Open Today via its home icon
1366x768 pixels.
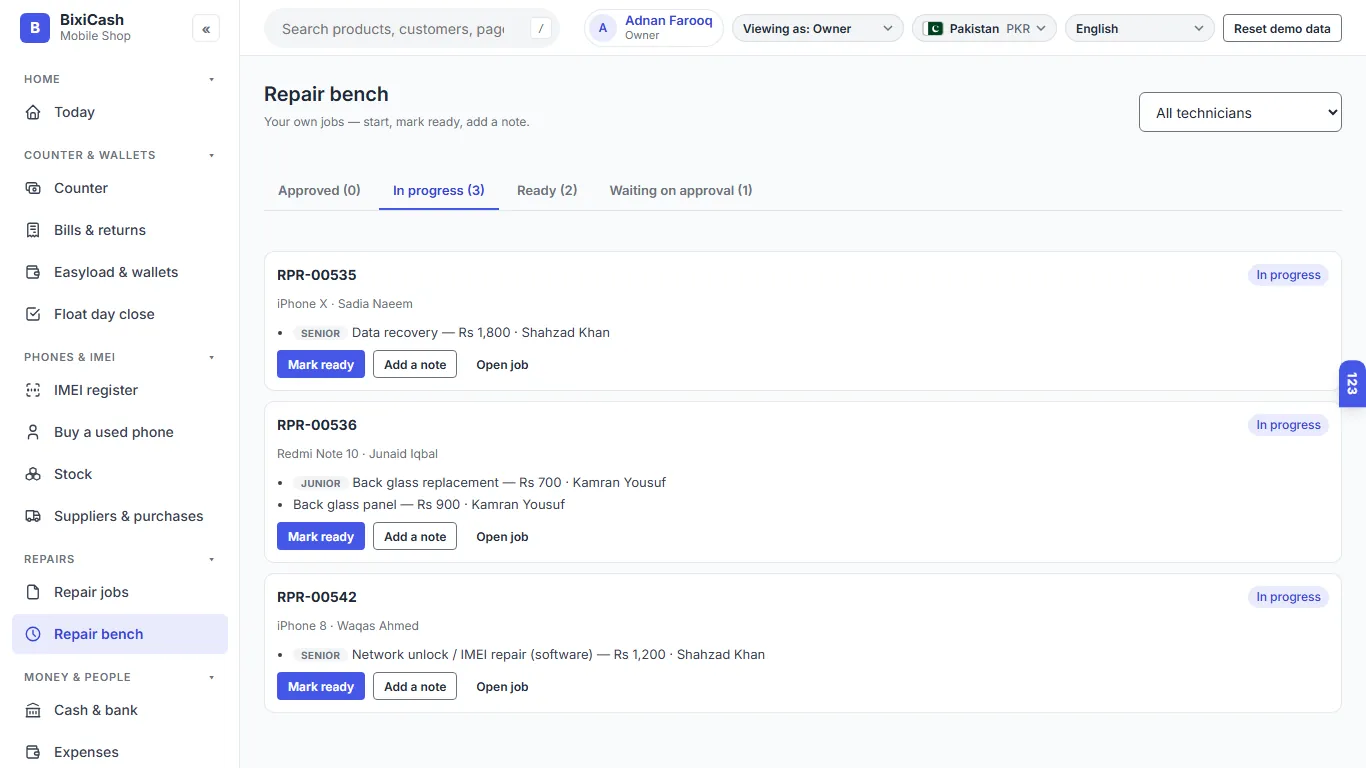(x=33, y=112)
